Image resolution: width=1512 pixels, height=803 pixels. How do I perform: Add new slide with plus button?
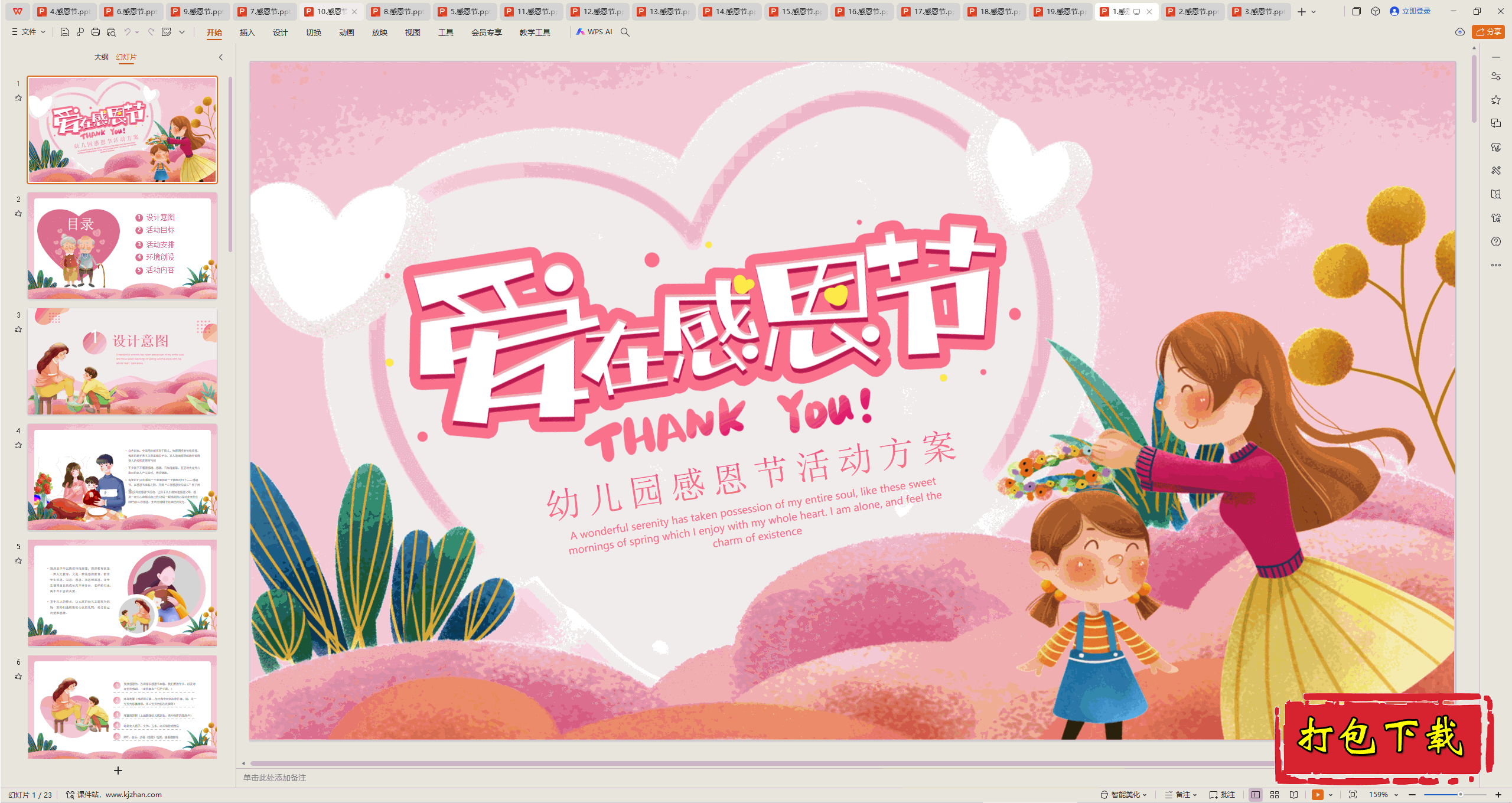coord(118,771)
